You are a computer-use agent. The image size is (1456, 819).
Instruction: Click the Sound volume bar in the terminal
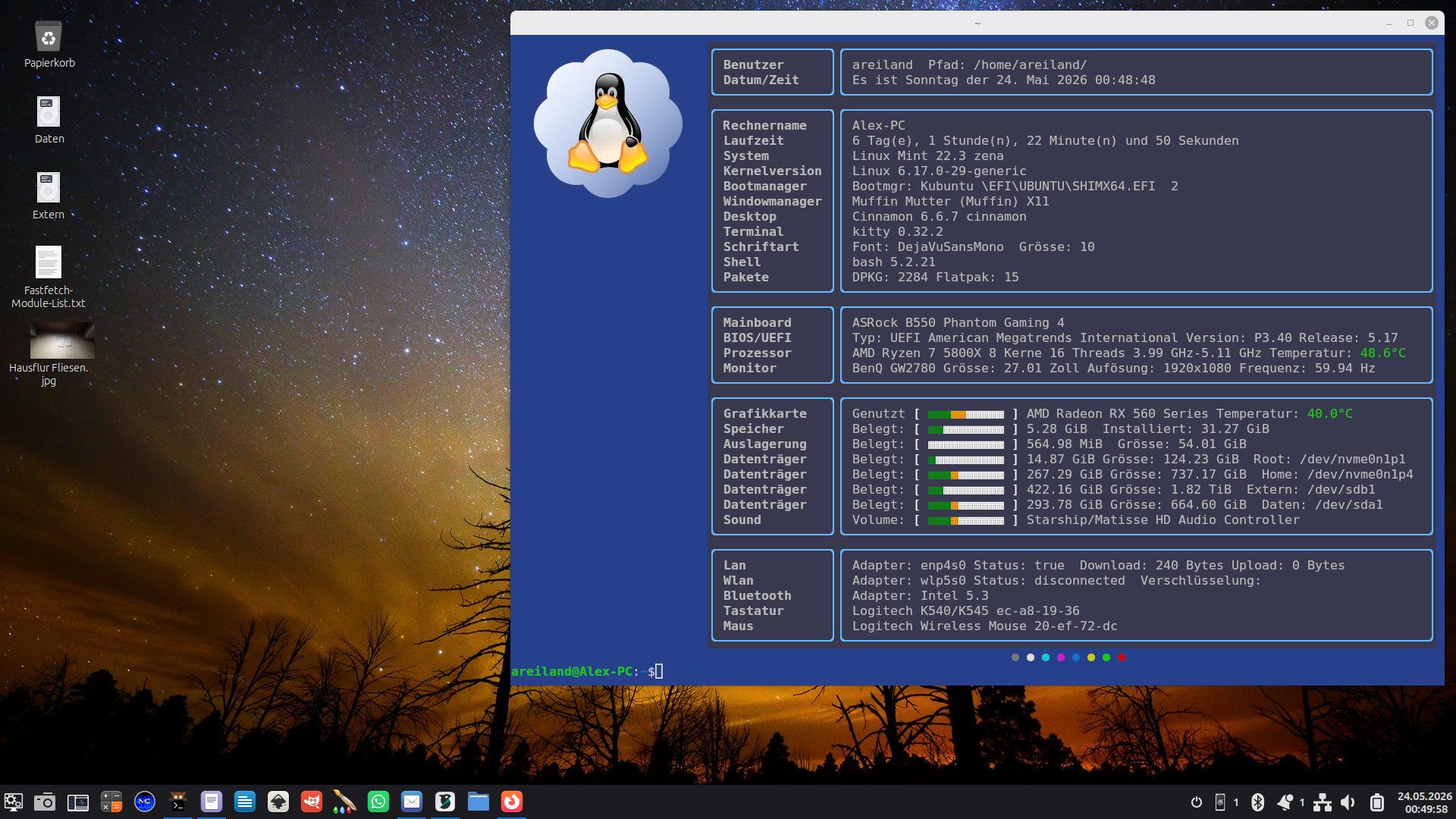(966, 521)
